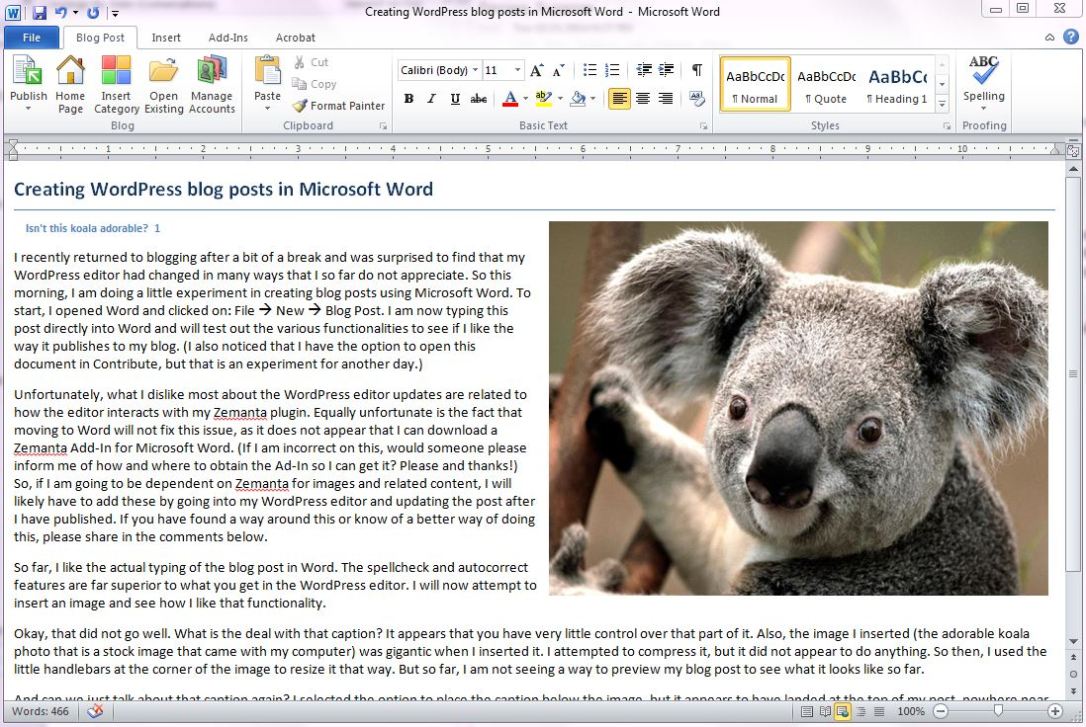Click the Paste clipboard icon

(267, 70)
